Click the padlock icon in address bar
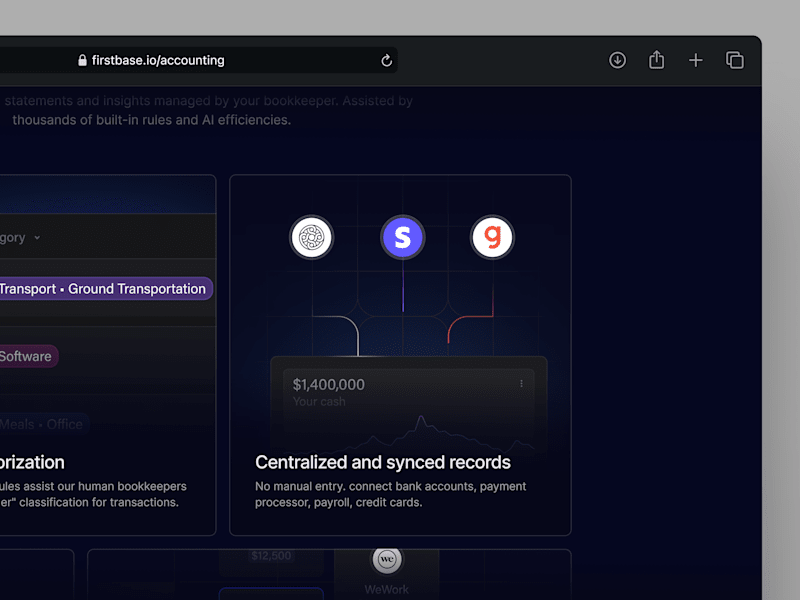 (82, 60)
